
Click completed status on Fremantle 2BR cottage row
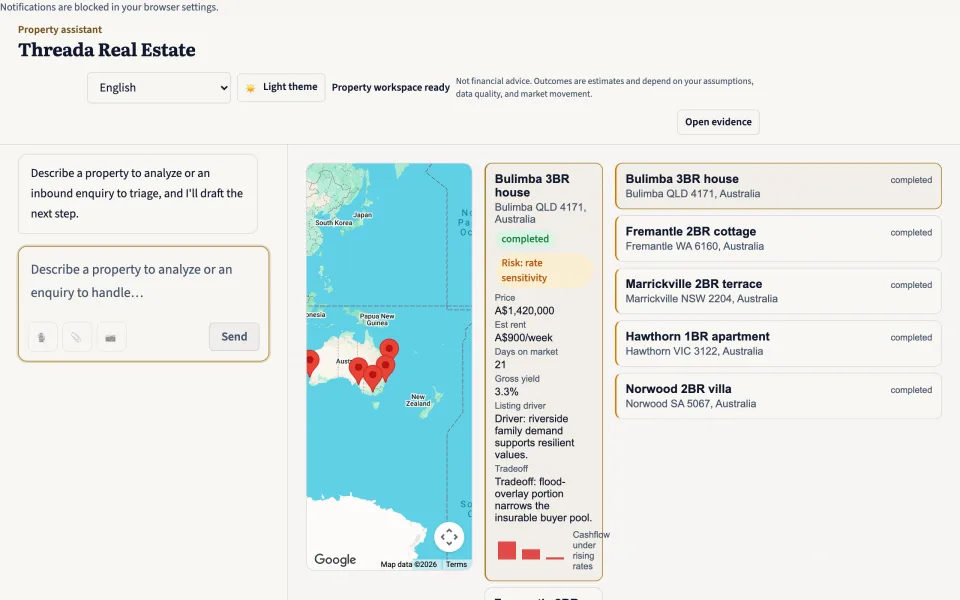911,233
